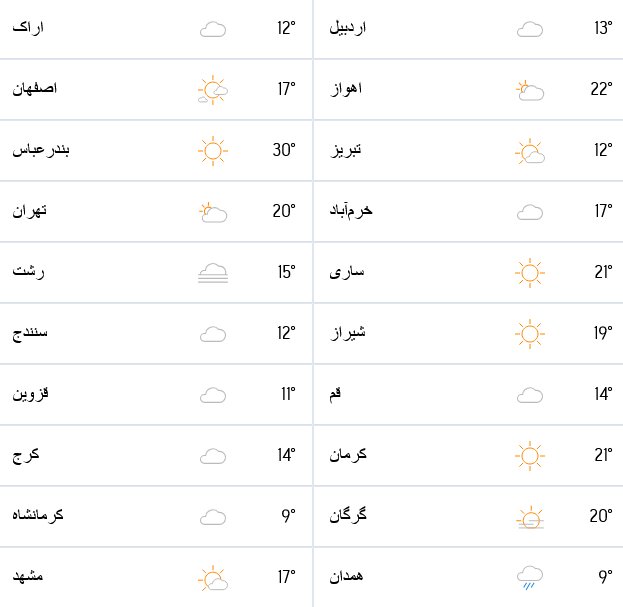Click the sunny icon for کرمان
The width and height of the screenshot is (623, 607).
coord(530,455)
